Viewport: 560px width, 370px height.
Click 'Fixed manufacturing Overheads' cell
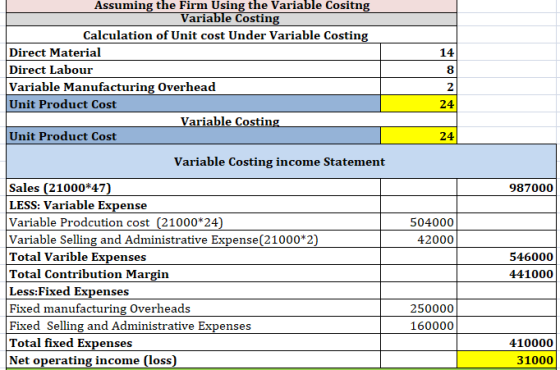coord(193,308)
